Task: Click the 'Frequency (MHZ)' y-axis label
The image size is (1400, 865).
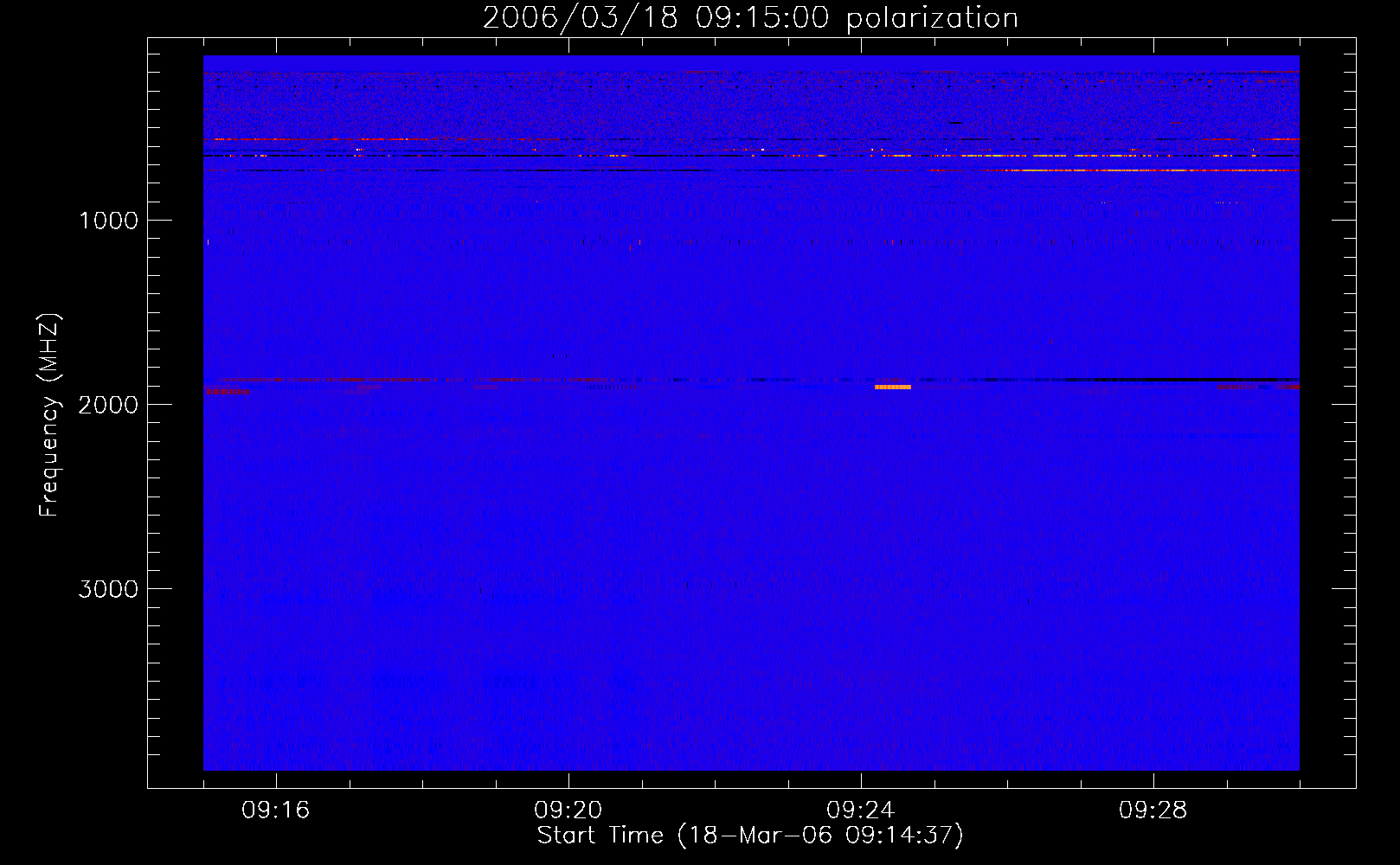Action: (x=50, y=415)
